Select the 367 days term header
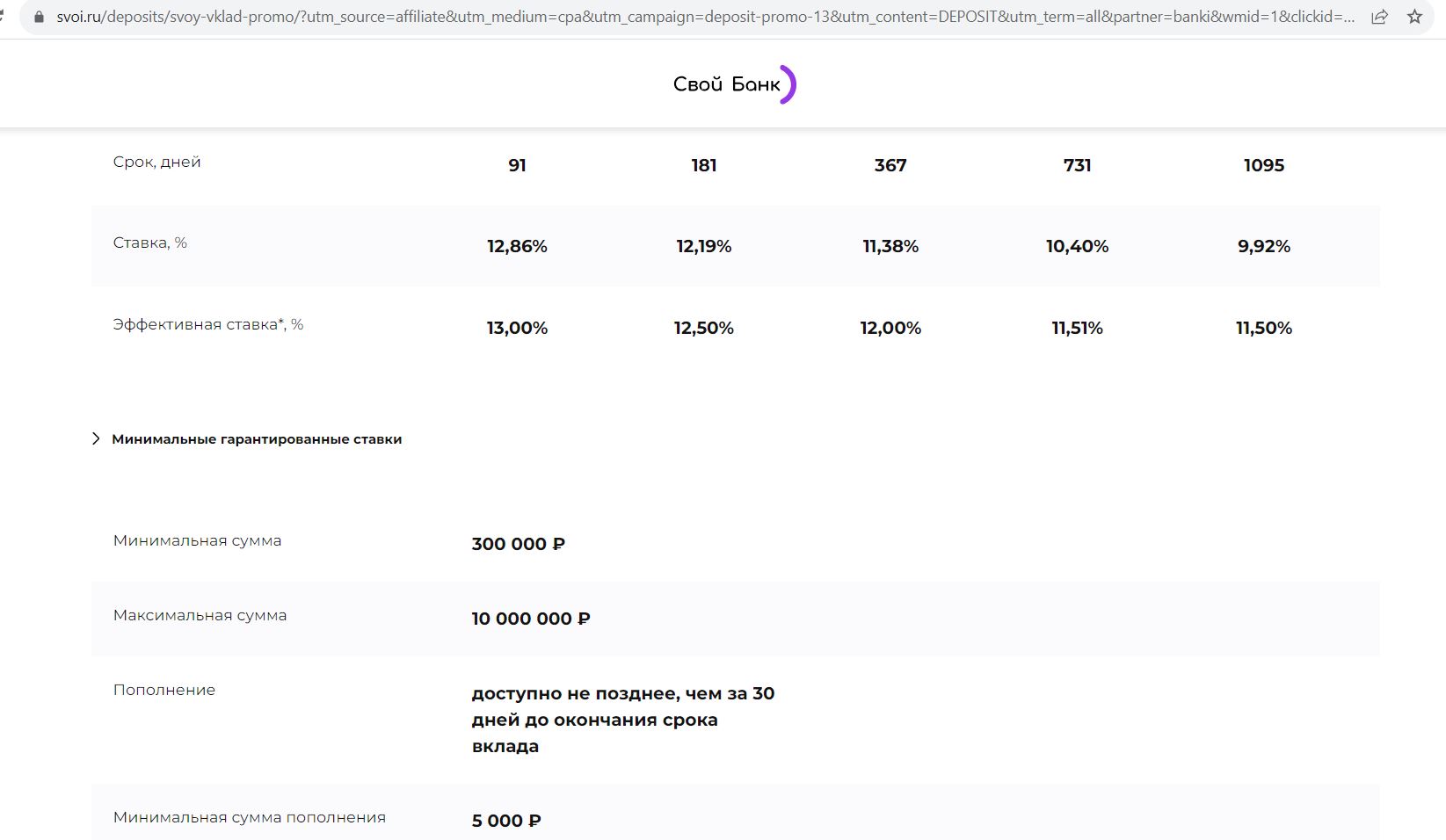Viewport: 1446px width, 840px height. [890, 165]
